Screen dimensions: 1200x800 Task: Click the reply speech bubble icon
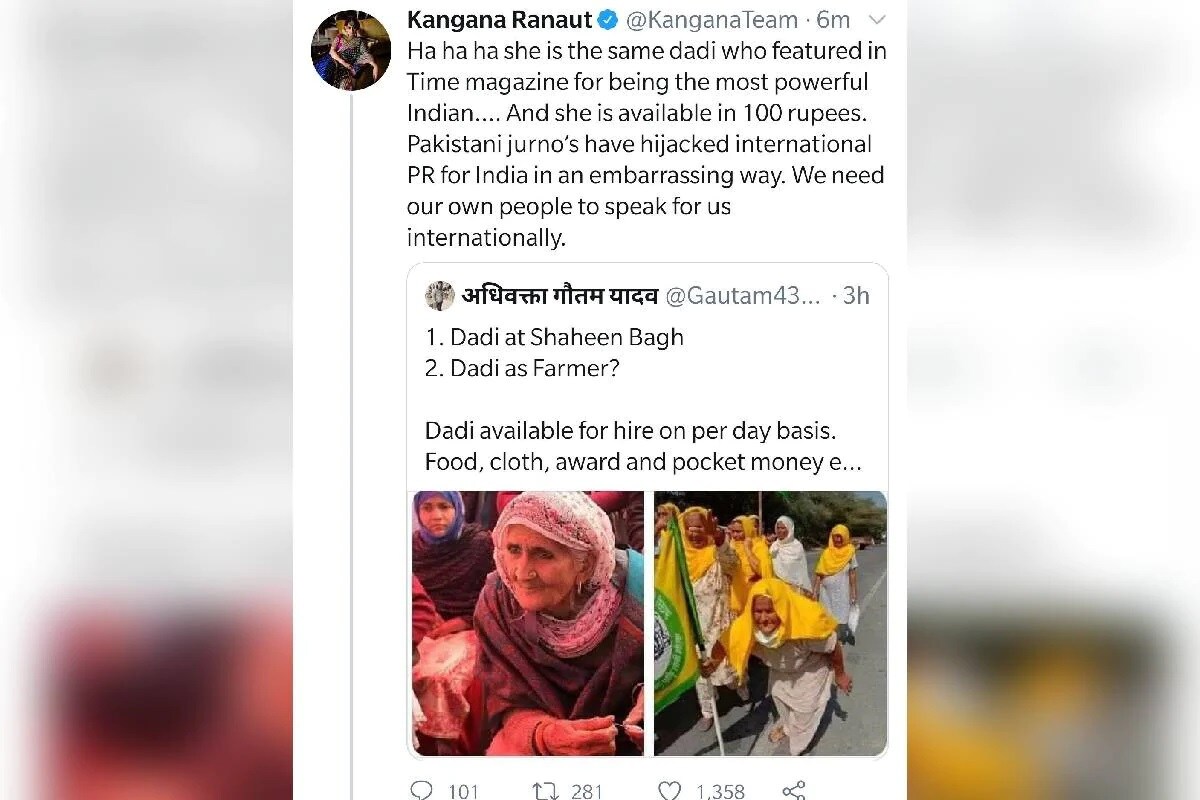(x=422, y=791)
